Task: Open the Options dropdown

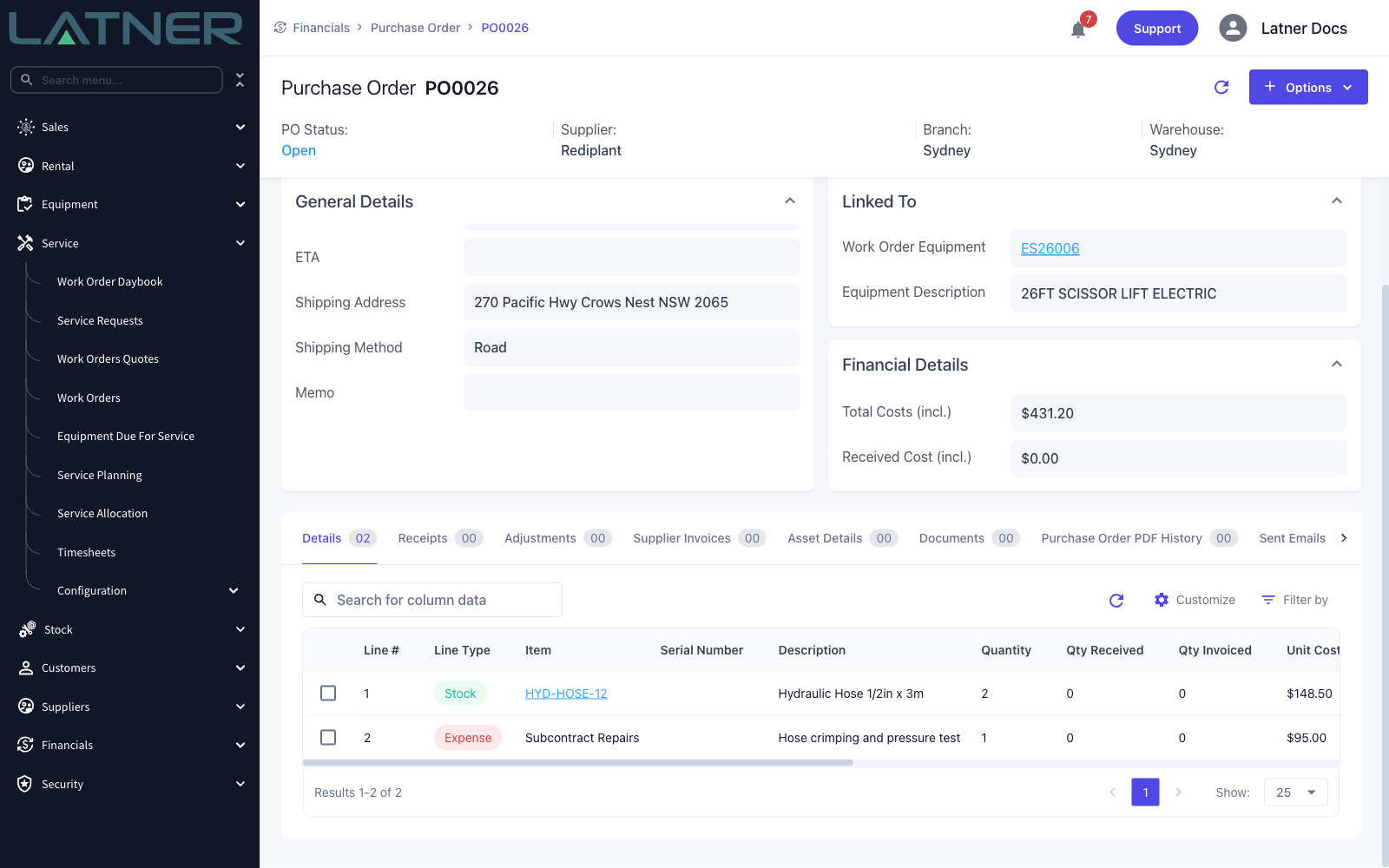Action: click(1308, 87)
